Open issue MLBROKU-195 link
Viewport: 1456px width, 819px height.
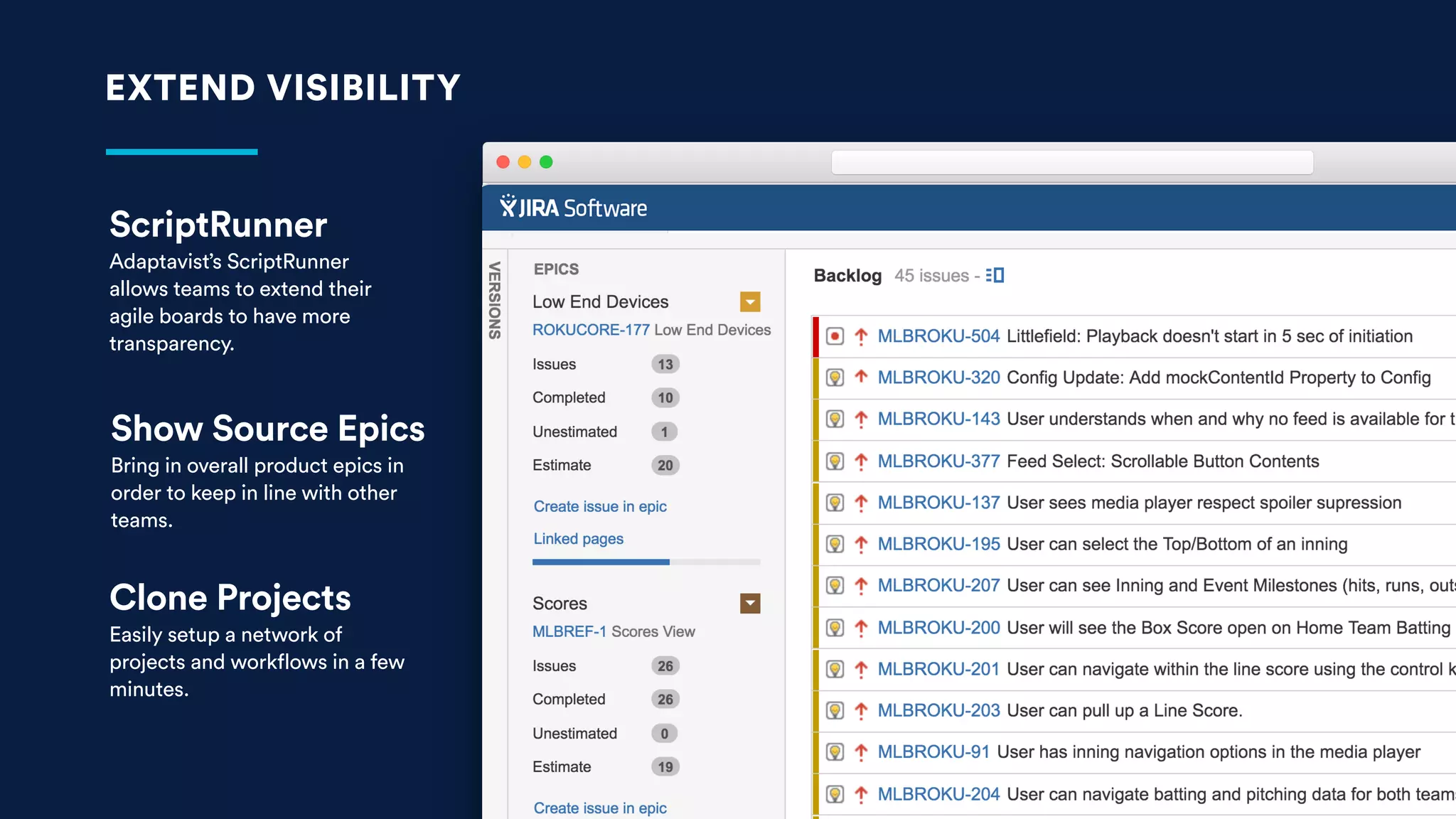pos(939,544)
